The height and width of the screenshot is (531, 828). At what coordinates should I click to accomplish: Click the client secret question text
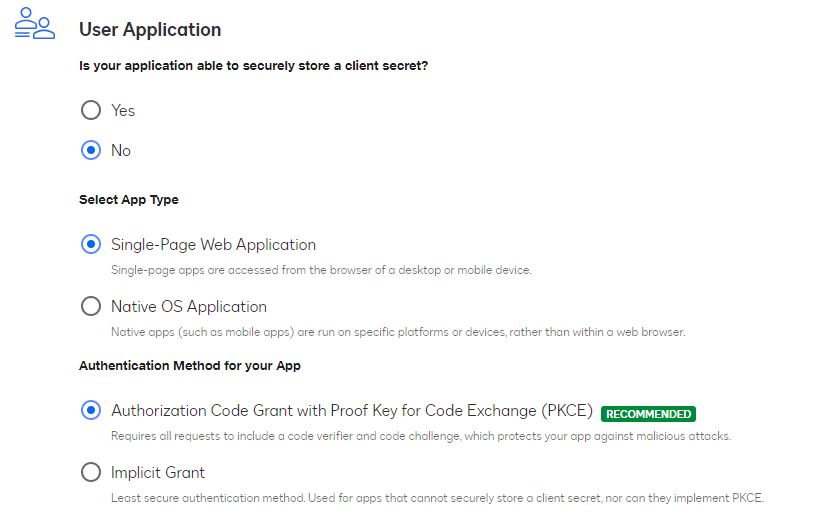tap(260, 65)
